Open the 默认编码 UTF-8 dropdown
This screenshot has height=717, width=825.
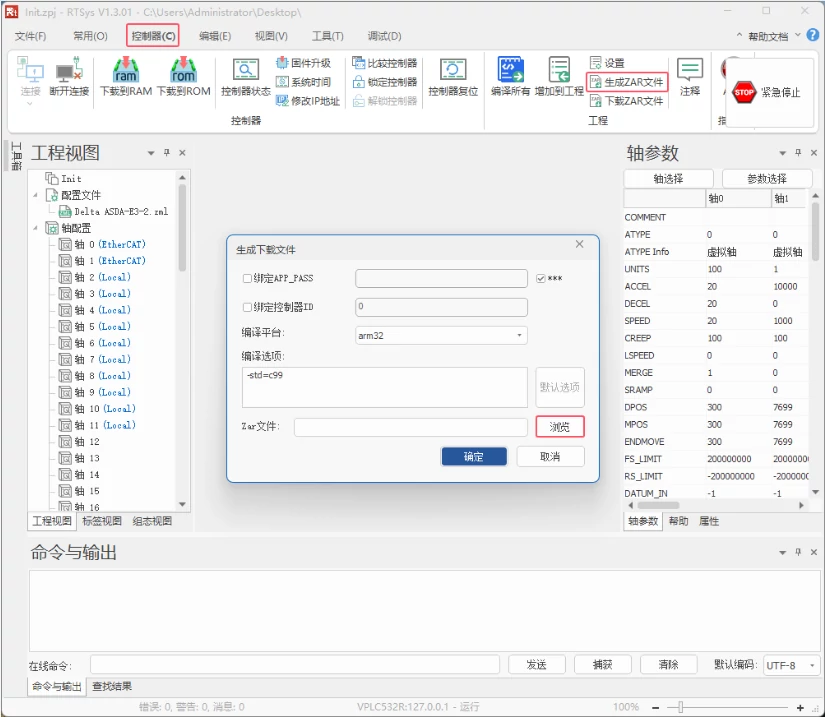coord(791,665)
